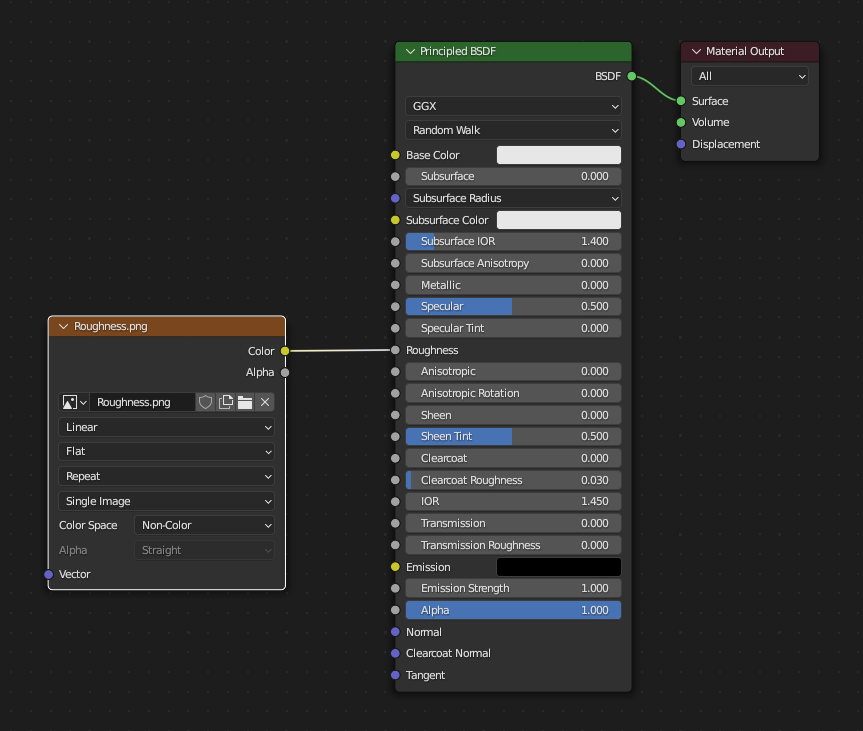Open the All target dropdown in Material Output

(750, 76)
